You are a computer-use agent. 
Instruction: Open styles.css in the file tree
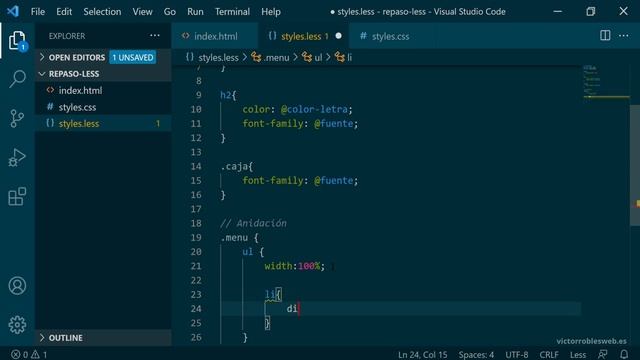(78, 107)
